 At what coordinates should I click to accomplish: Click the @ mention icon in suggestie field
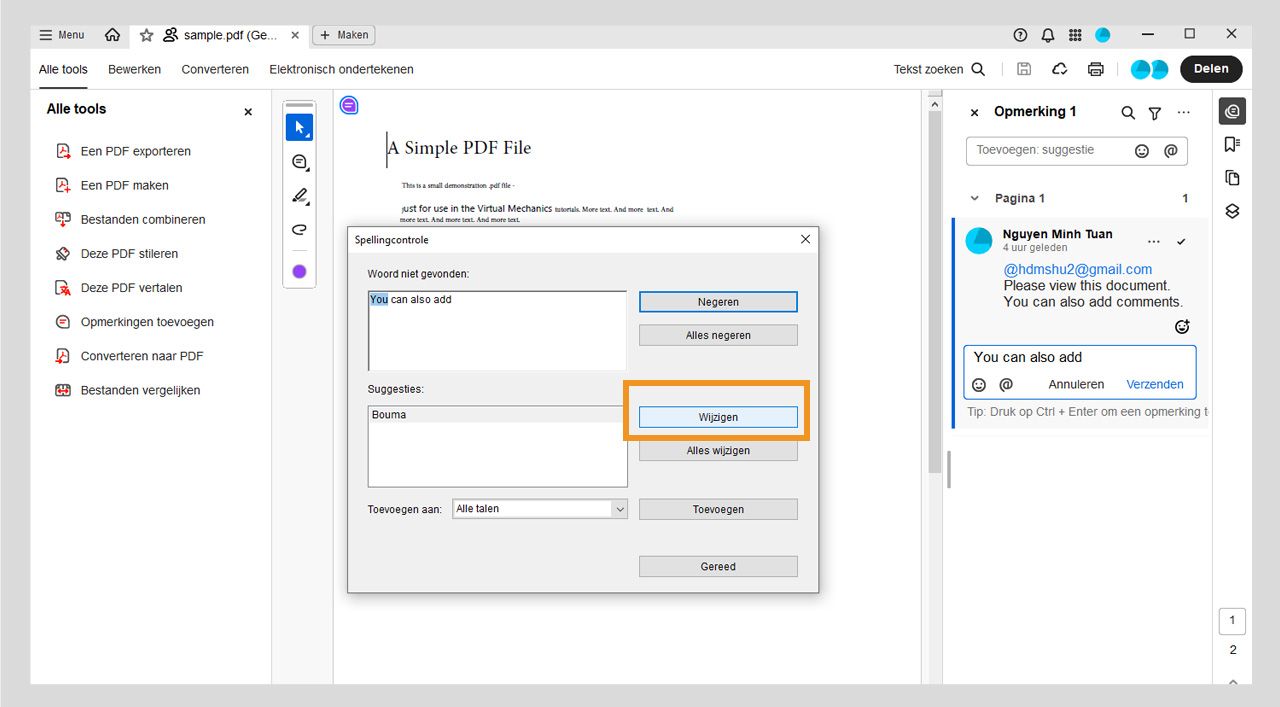(x=1170, y=151)
